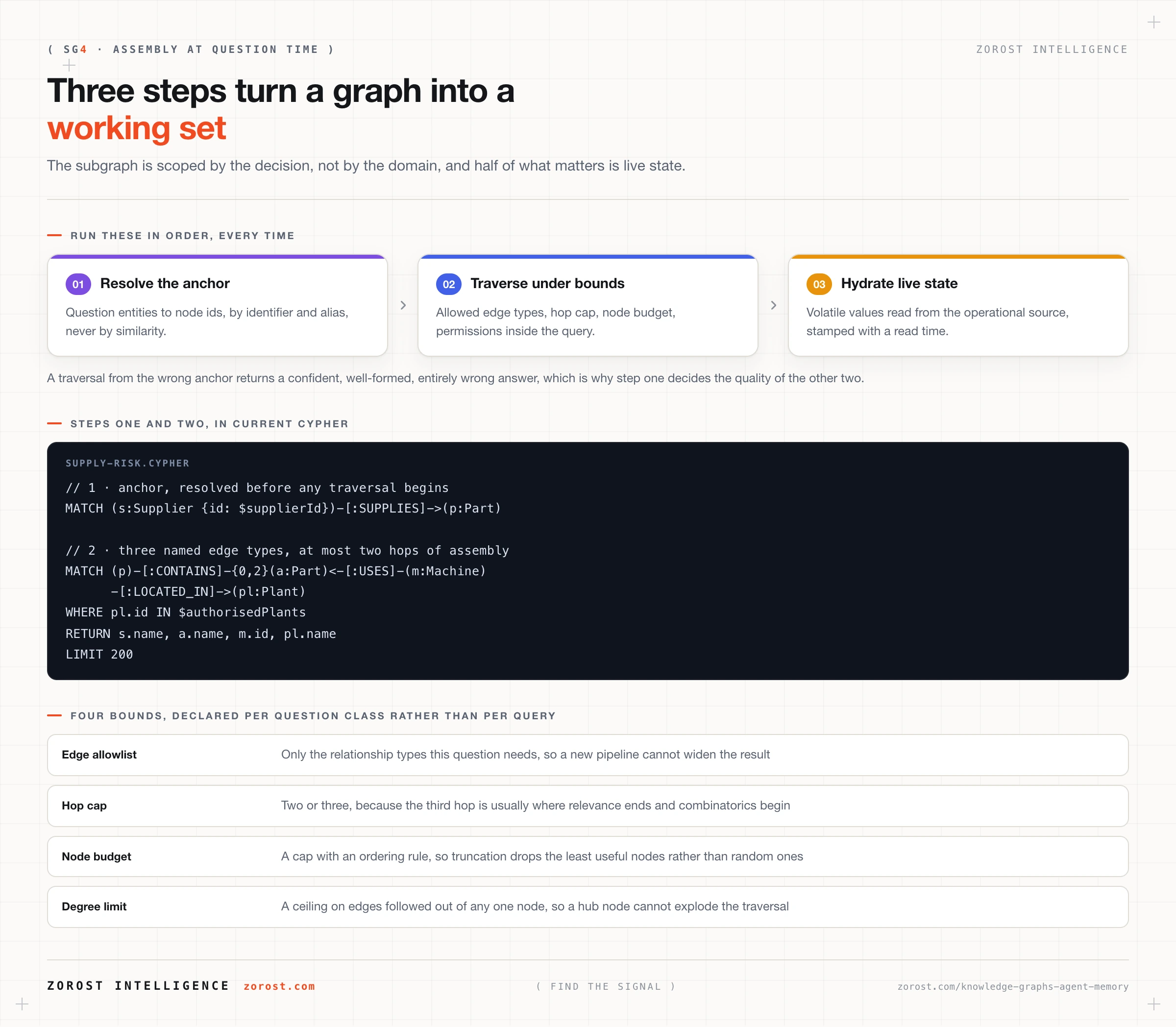Click the LIMIT 200 code line
The height and width of the screenshot is (1027, 1176).
point(99,655)
